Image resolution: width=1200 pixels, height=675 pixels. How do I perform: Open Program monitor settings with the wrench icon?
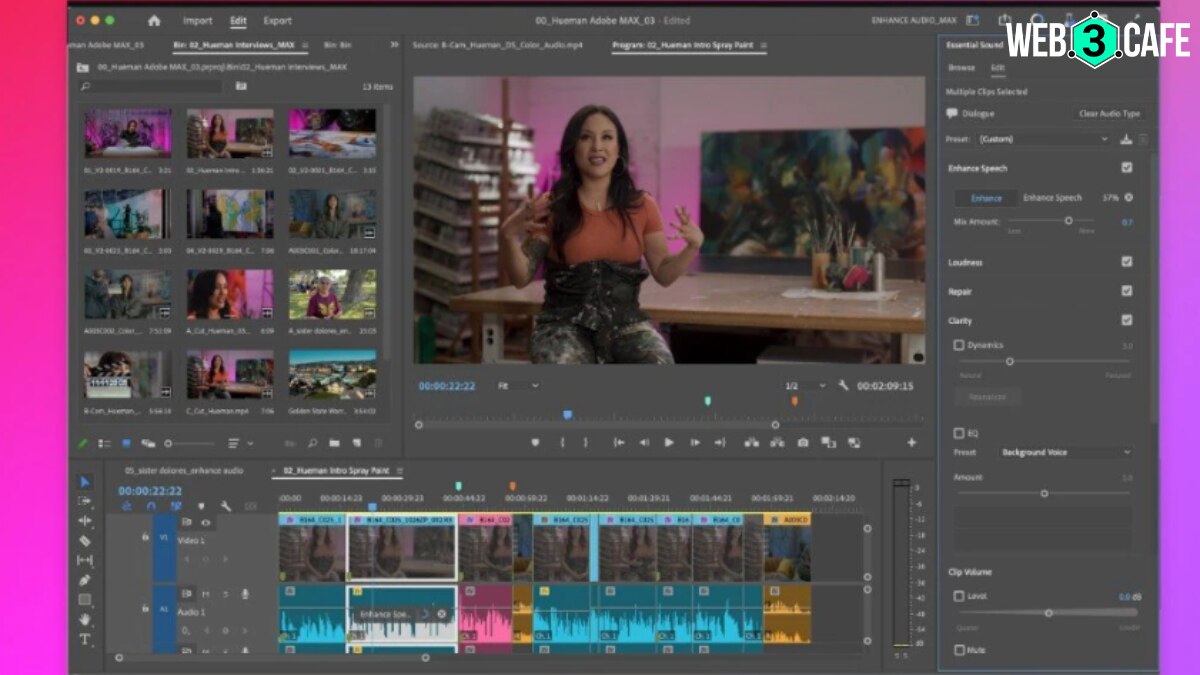click(843, 383)
